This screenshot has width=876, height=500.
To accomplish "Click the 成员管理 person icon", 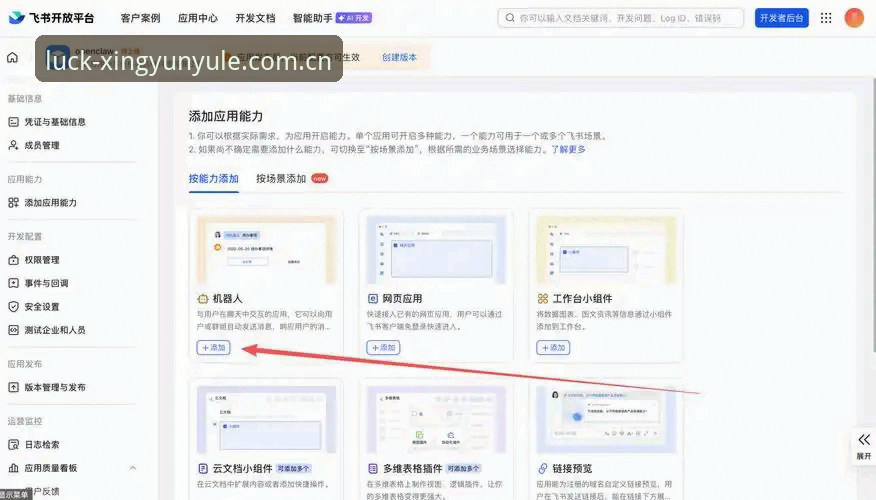I will coord(13,145).
